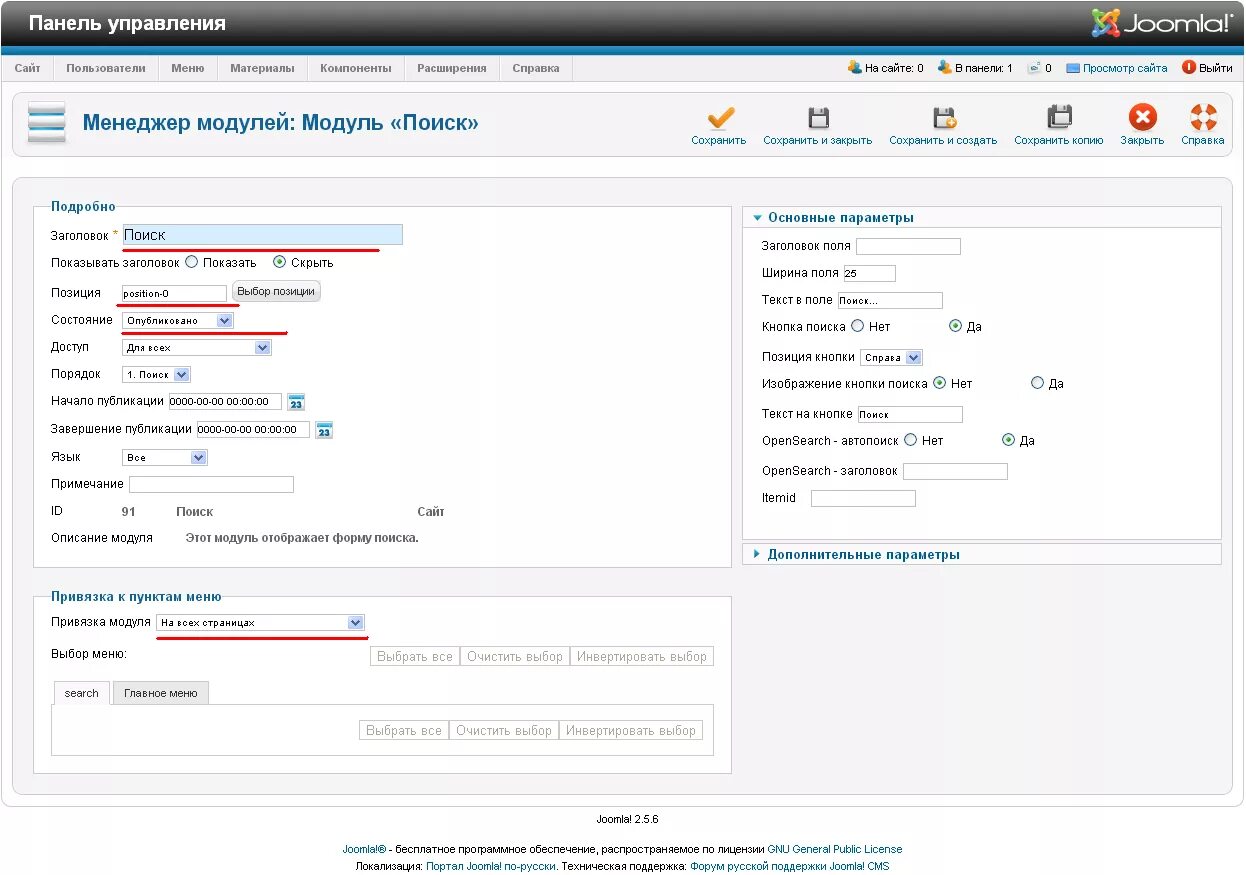Click Инвертировать выбор beside Выбор меню

642,657
